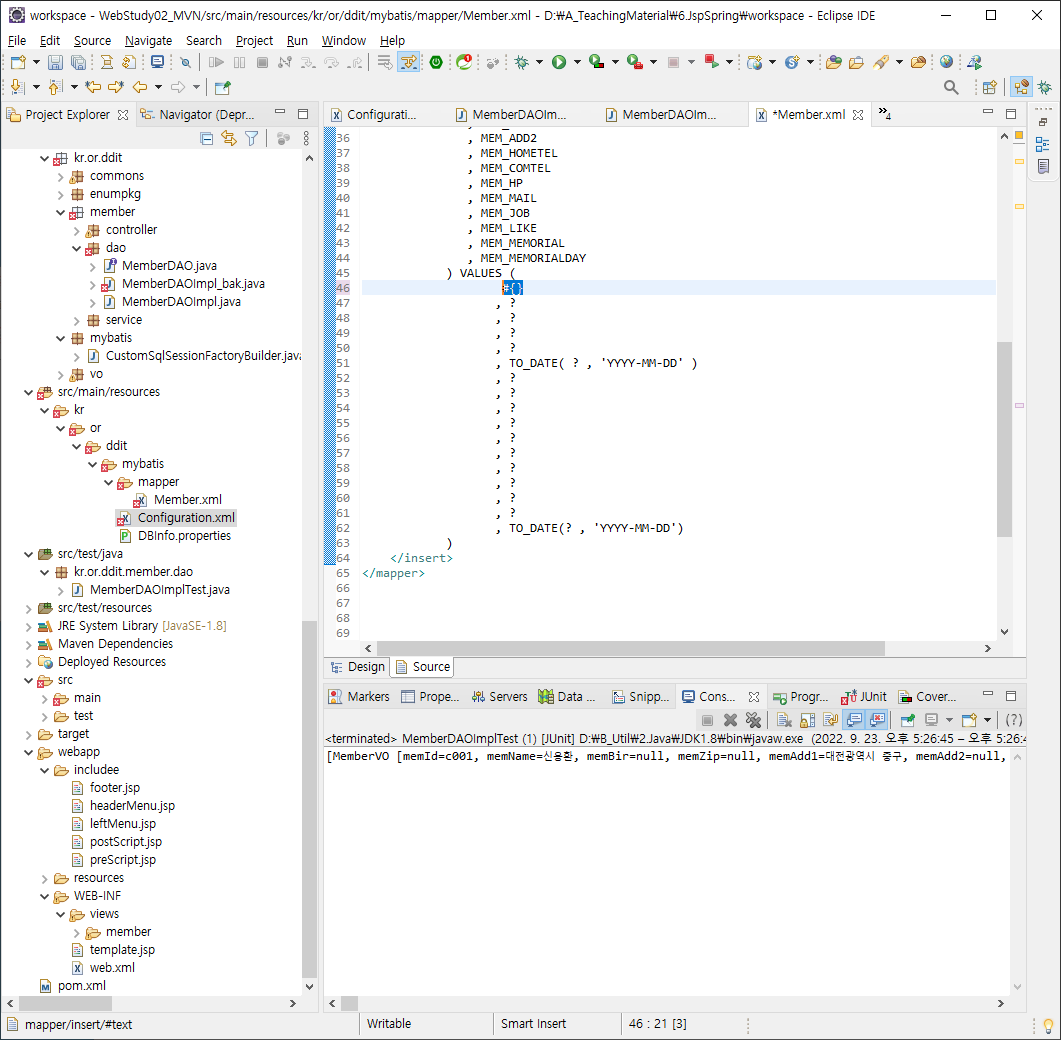This screenshot has height=1040, width=1061.
Task: Switch to the Navigator (Deprecated) tab
Action: pos(198,115)
